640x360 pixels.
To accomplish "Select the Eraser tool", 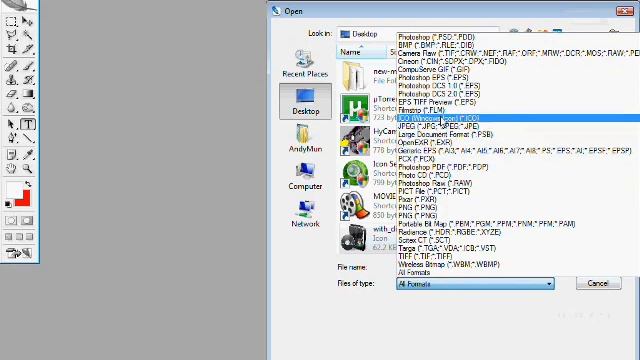I will click(x=11, y=94).
